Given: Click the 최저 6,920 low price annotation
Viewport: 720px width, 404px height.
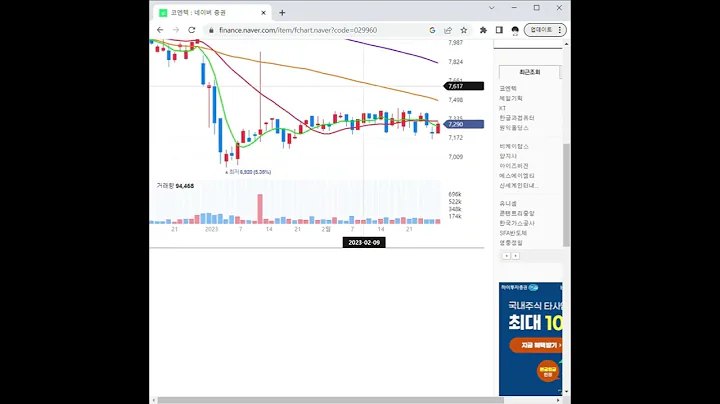Looking at the screenshot, I should coord(248,172).
